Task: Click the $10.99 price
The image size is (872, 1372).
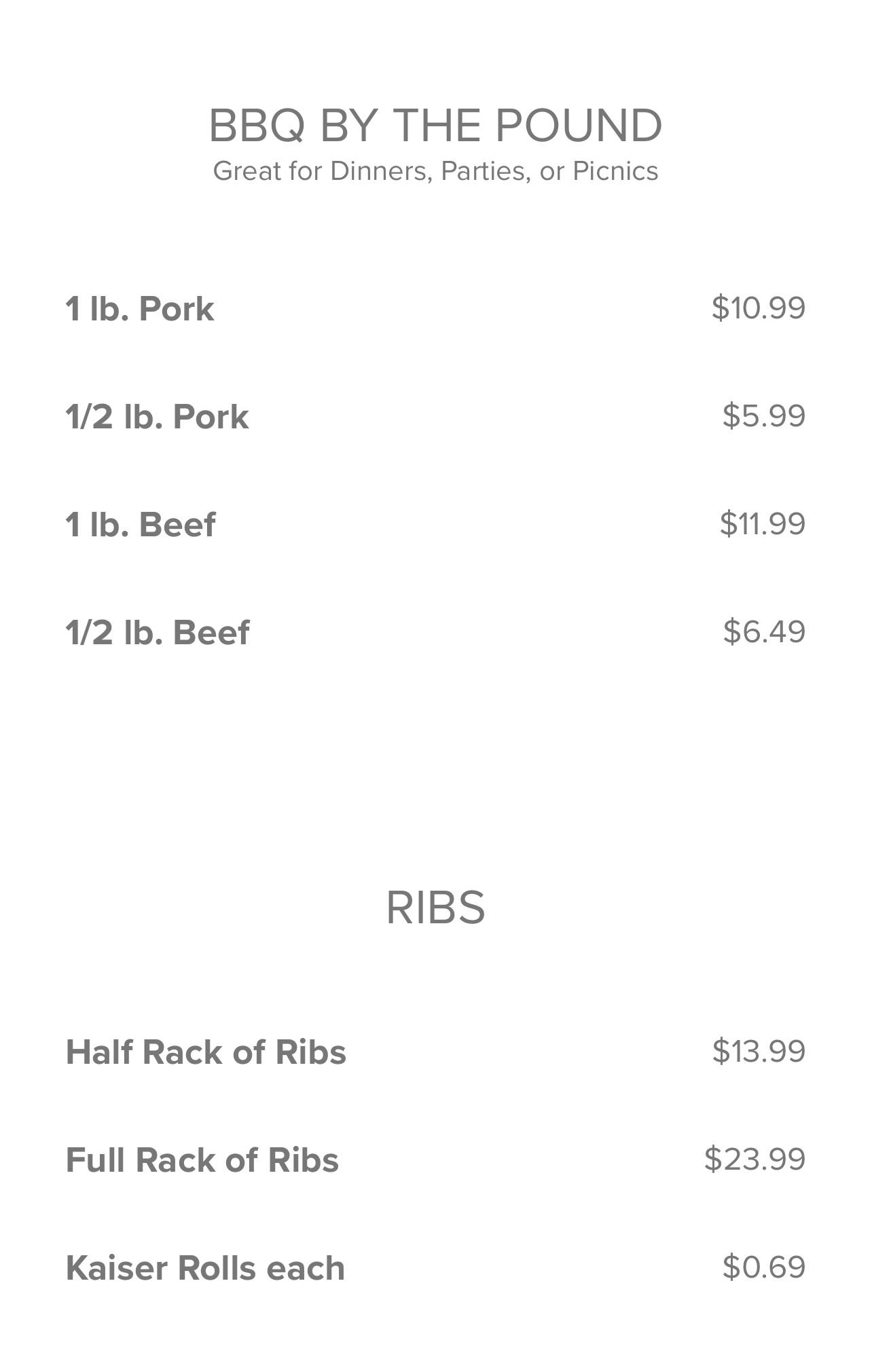Action: [x=758, y=308]
